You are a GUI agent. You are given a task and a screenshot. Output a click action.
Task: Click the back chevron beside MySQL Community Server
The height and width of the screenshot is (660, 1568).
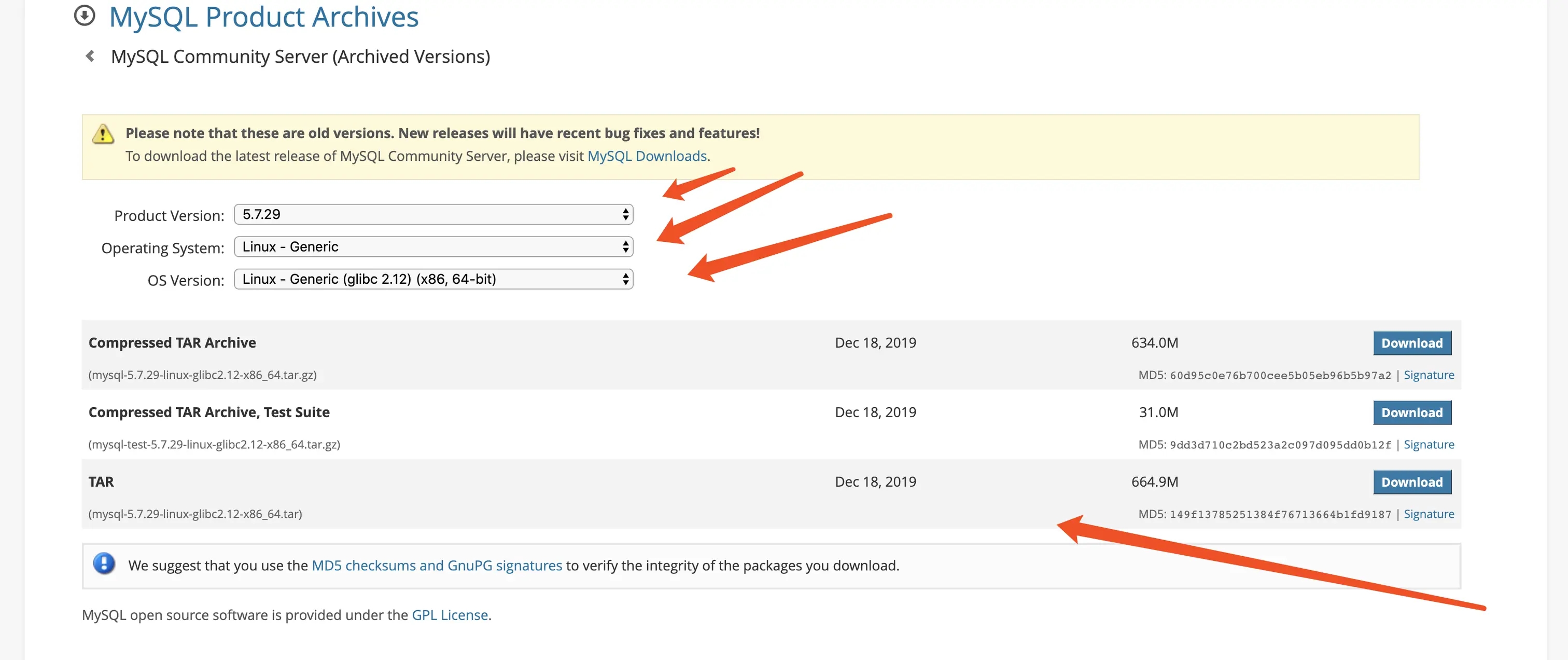(x=90, y=57)
